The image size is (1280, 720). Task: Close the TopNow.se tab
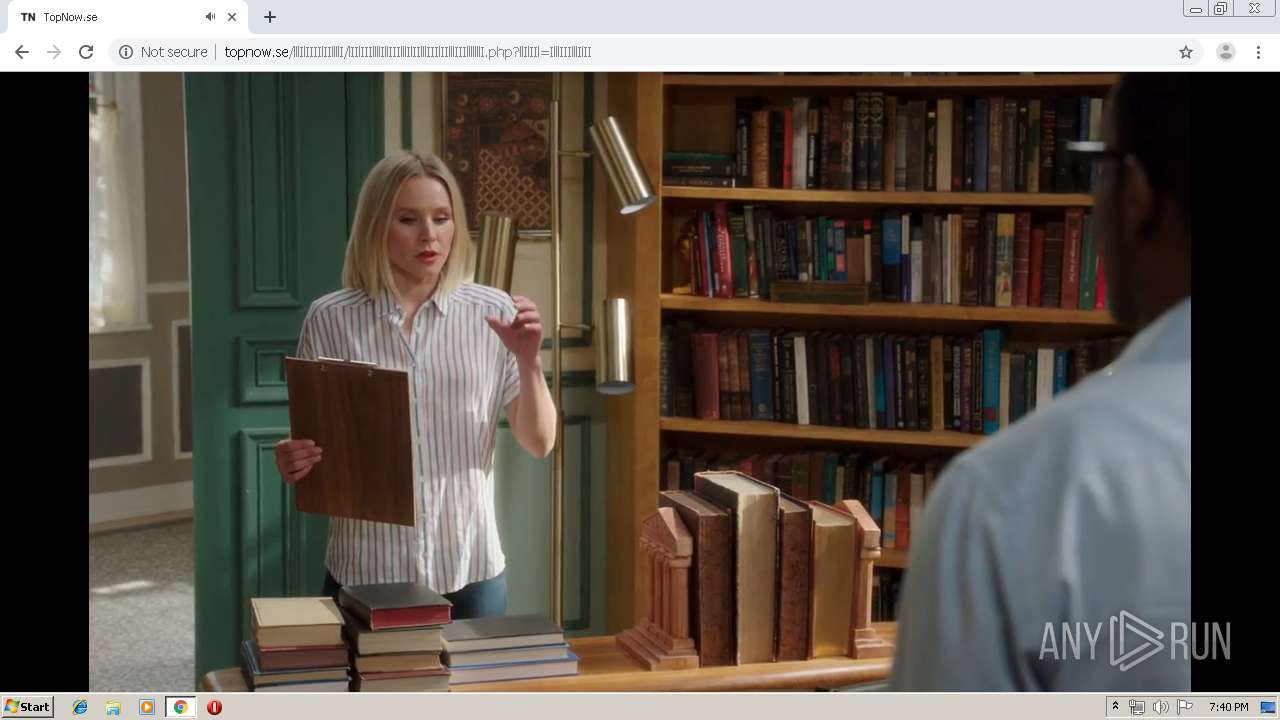point(232,17)
